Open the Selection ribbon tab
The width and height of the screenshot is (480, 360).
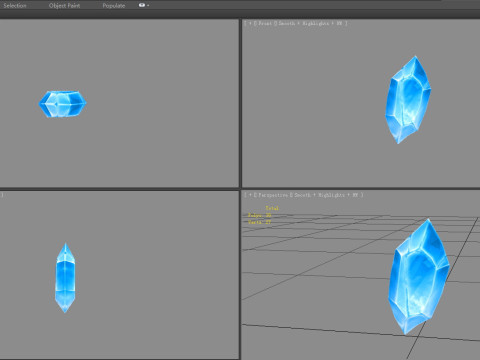point(15,6)
